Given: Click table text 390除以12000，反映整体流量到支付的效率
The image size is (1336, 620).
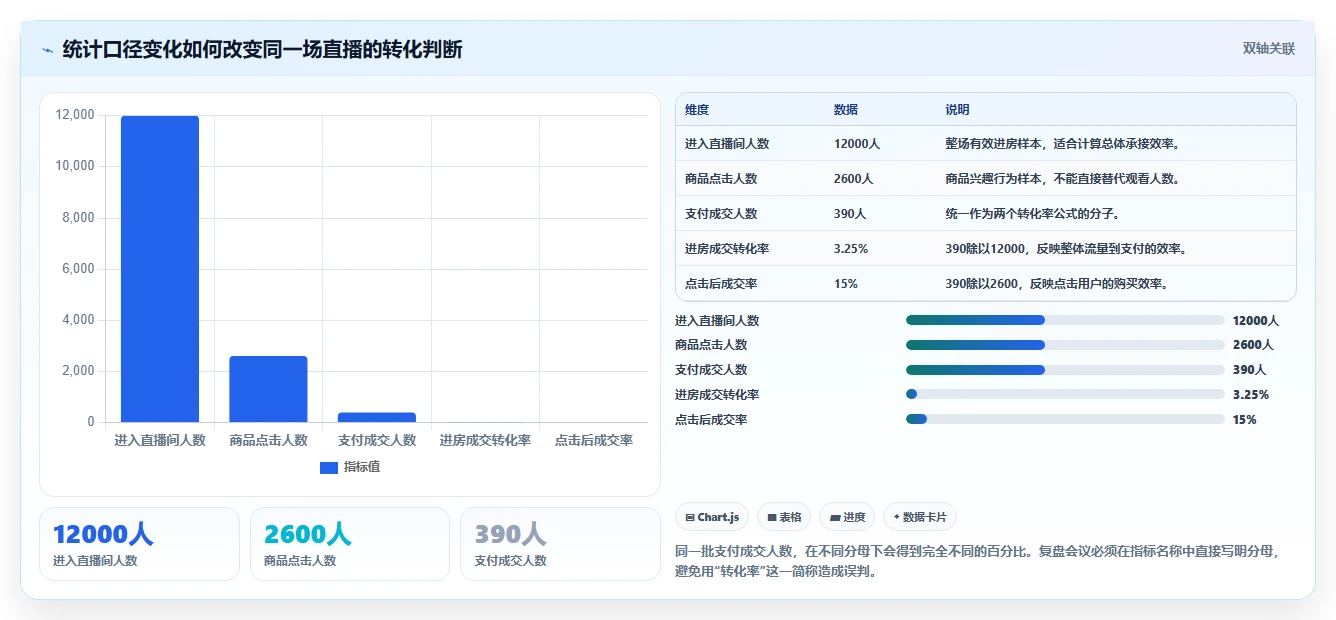Looking at the screenshot, I should (1068, 249).
